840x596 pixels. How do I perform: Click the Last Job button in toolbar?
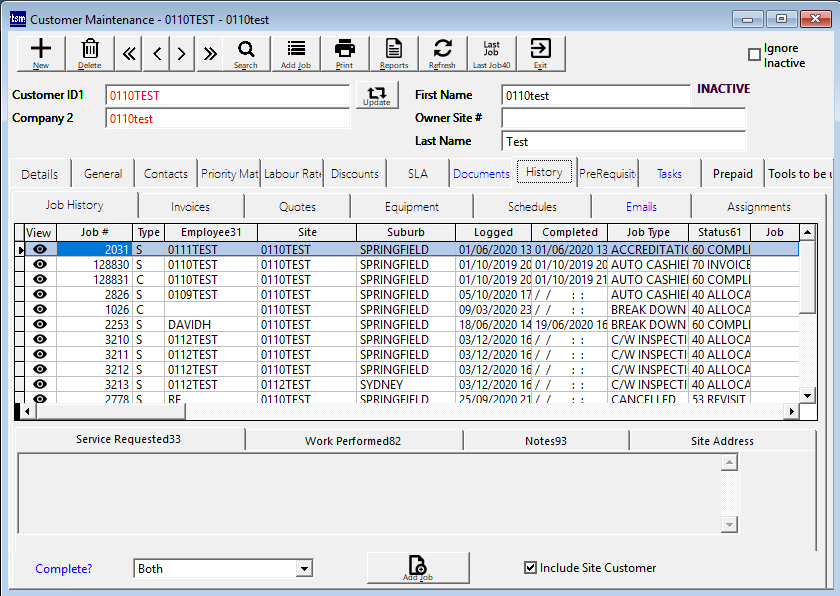pos(491,53)
